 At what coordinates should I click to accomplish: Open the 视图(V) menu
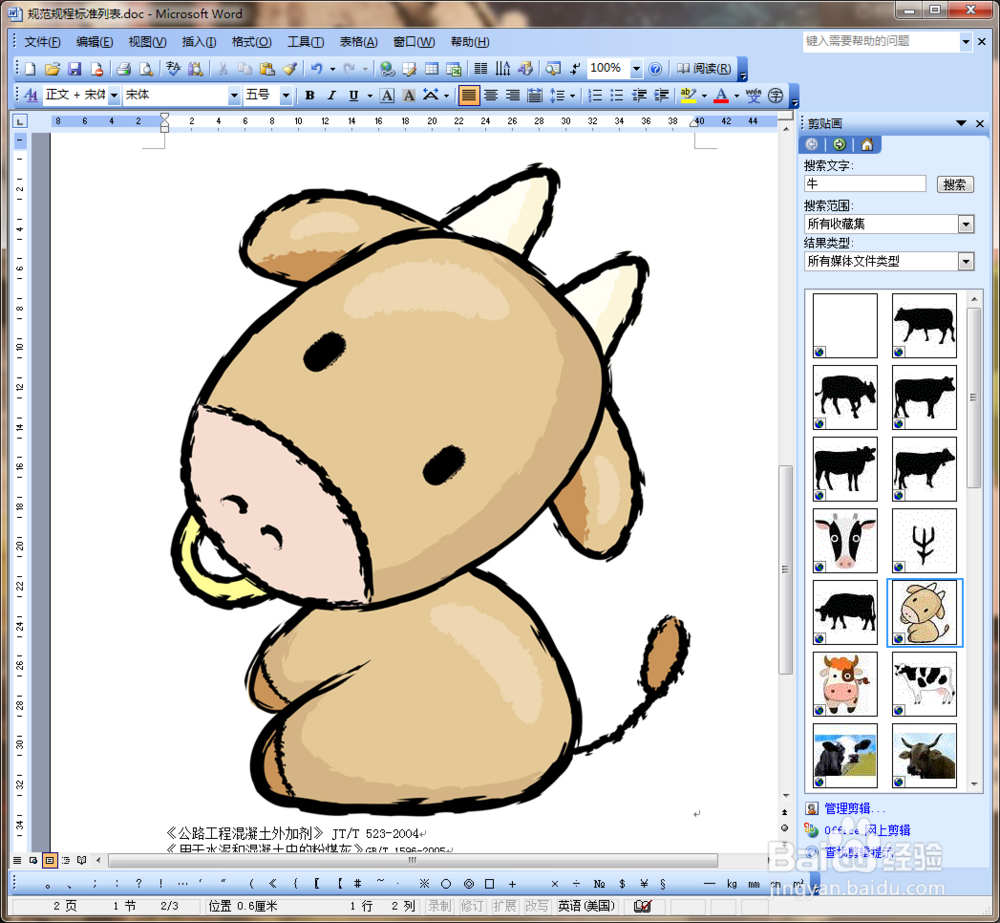(147, 42)
